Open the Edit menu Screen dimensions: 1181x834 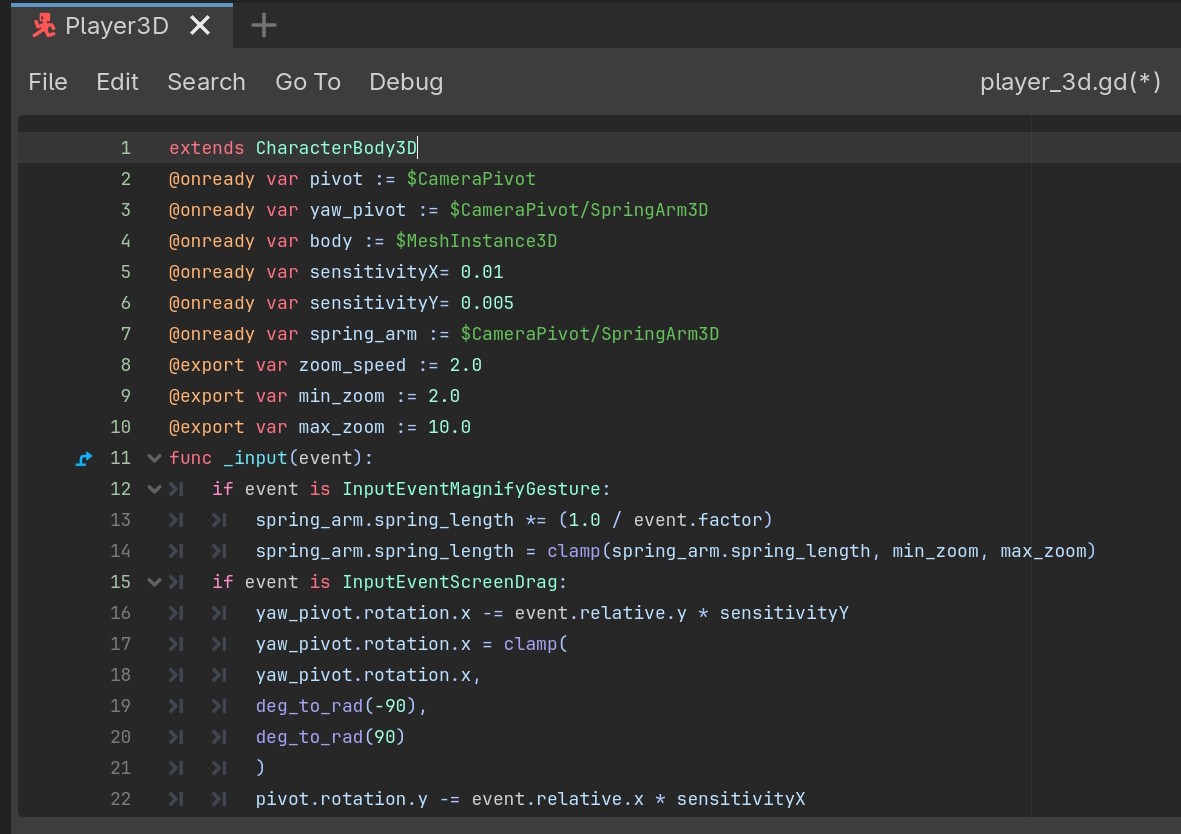(117, 82)
